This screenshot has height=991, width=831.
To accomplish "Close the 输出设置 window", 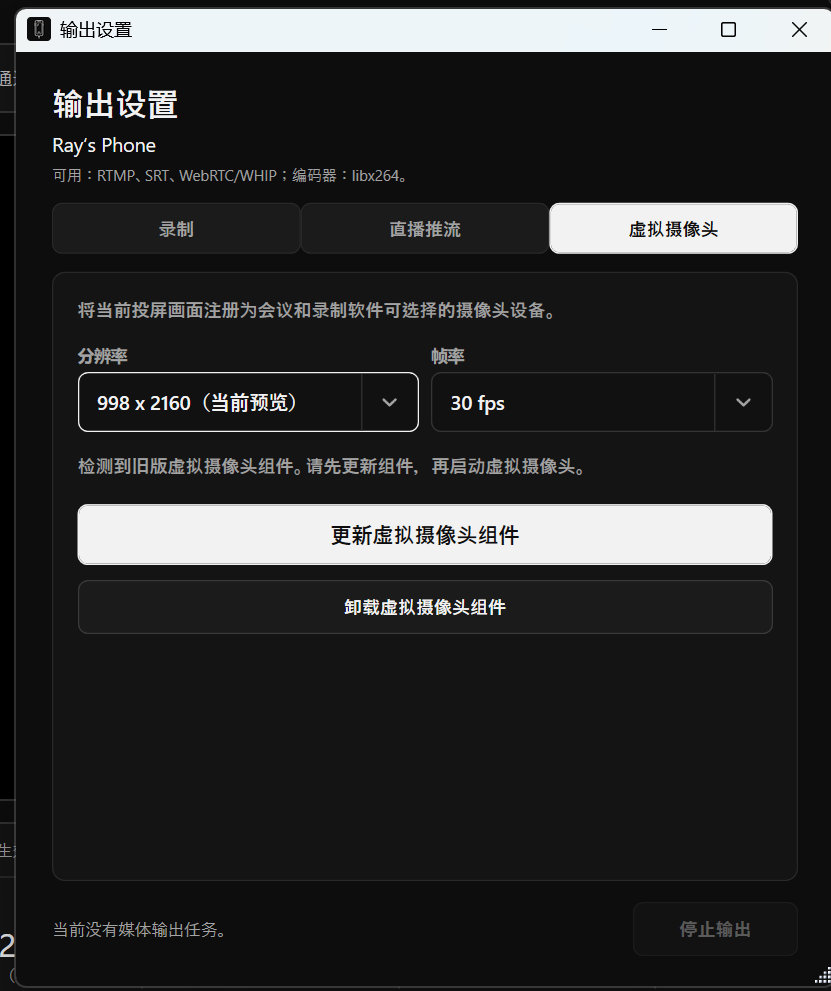I will [x=799, y=30].
